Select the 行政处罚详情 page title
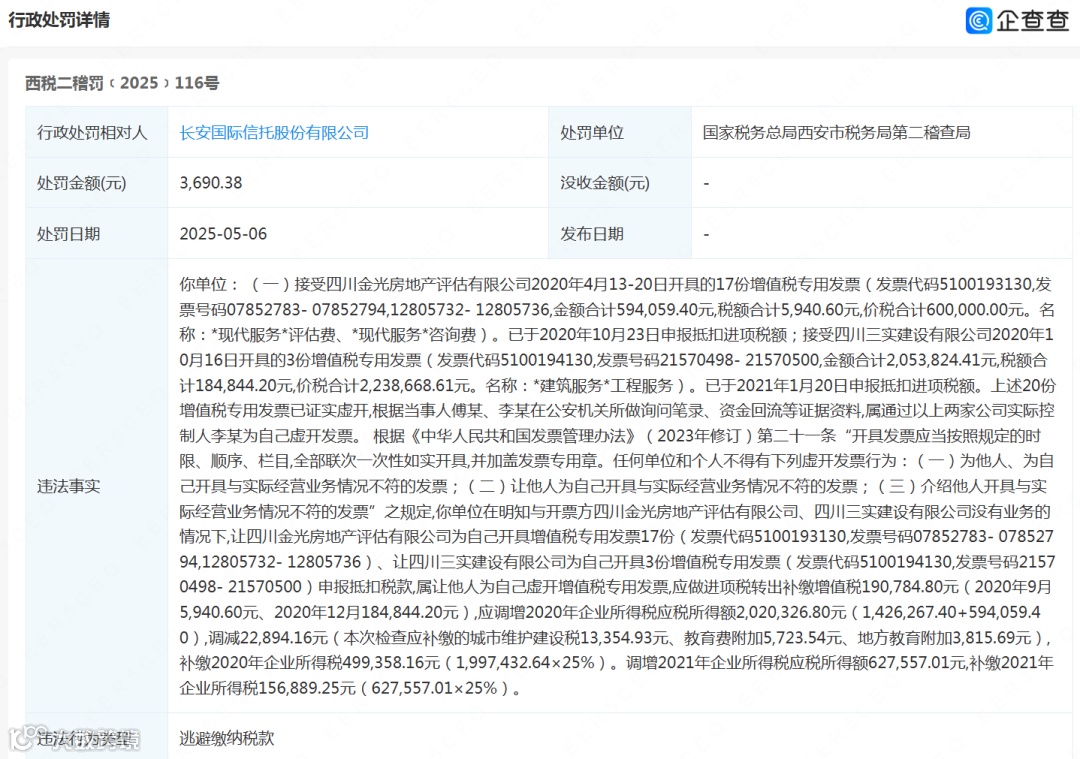This screenshot has width=1080, height=759. point(59,19)
